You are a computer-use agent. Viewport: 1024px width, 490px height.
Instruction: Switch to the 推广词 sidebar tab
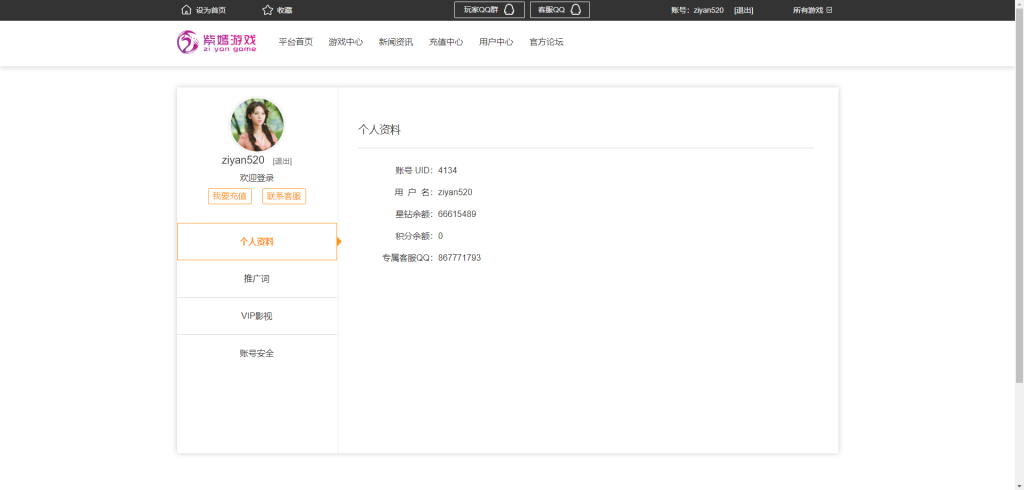tap(257, 279)
